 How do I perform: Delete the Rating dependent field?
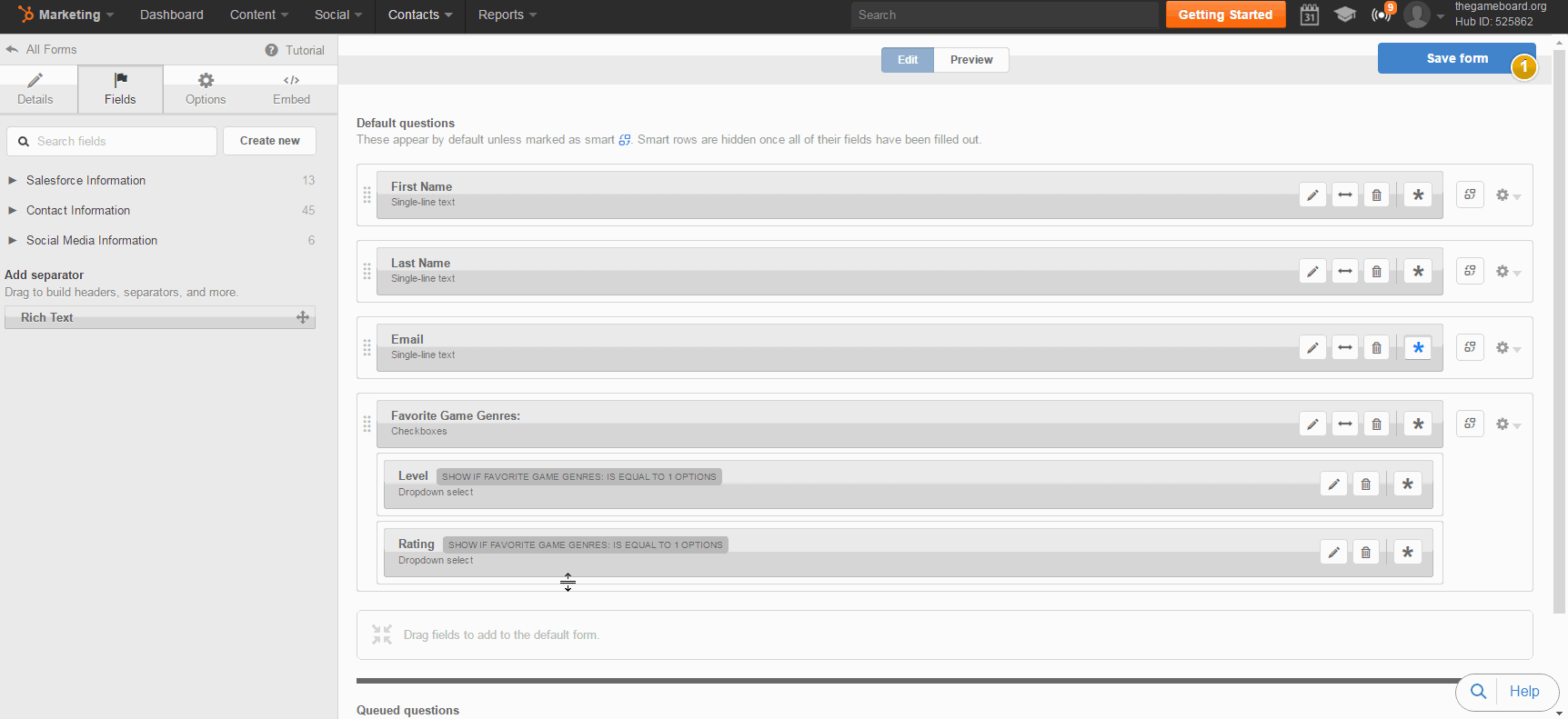coord(1366,553)
